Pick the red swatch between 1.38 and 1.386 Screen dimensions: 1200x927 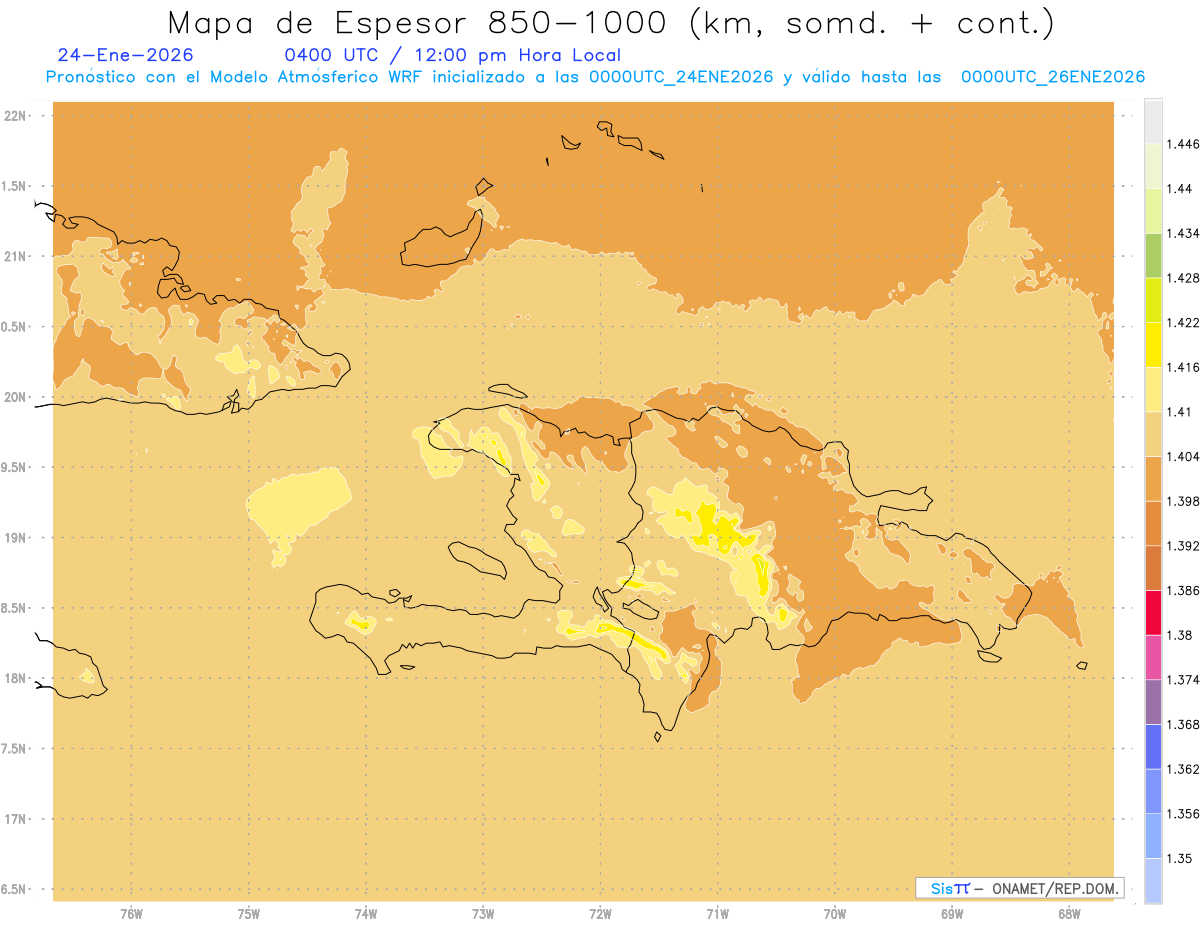click(1153, 613)
